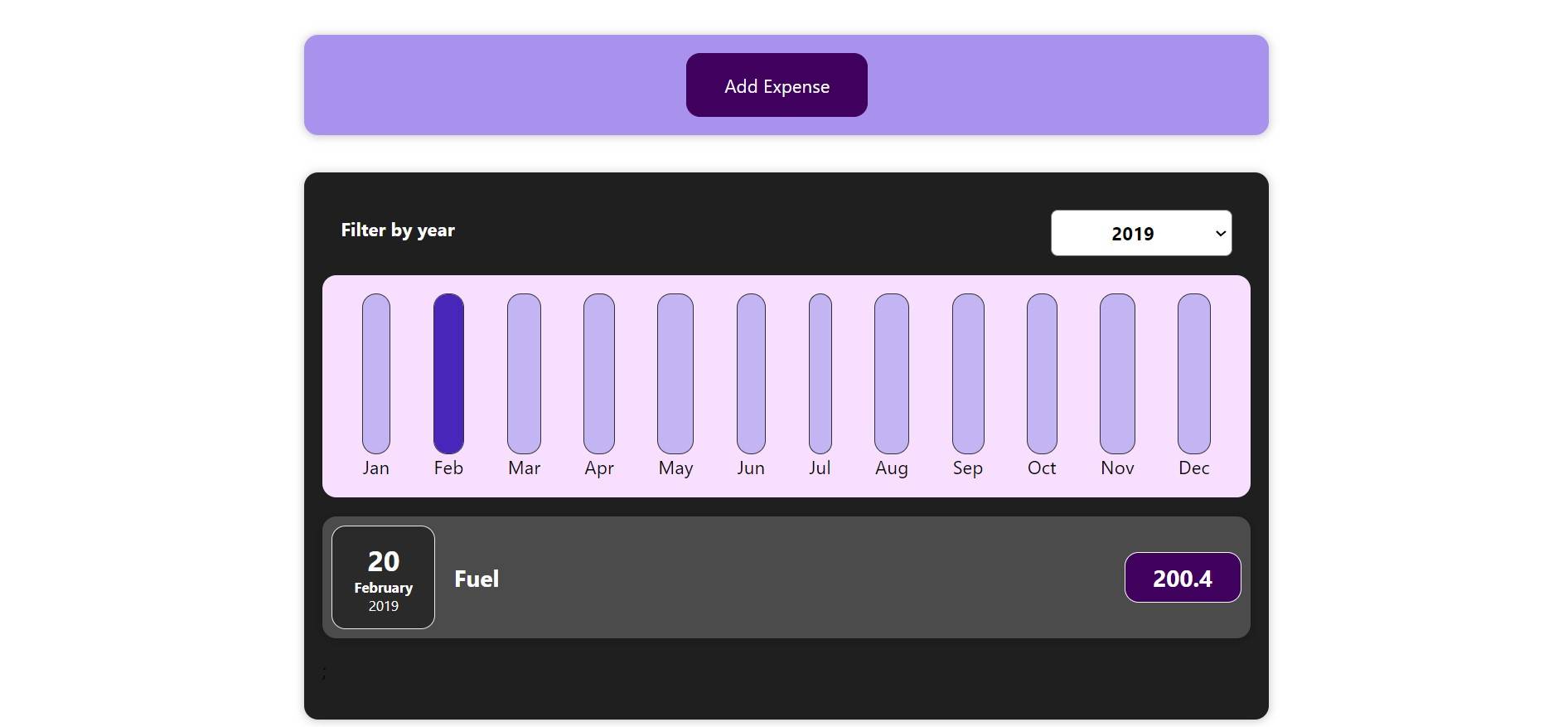The width and height of the screenshot is (1568, 727).
Task: Click the Jan chart bar
Action: click(376, 374)
